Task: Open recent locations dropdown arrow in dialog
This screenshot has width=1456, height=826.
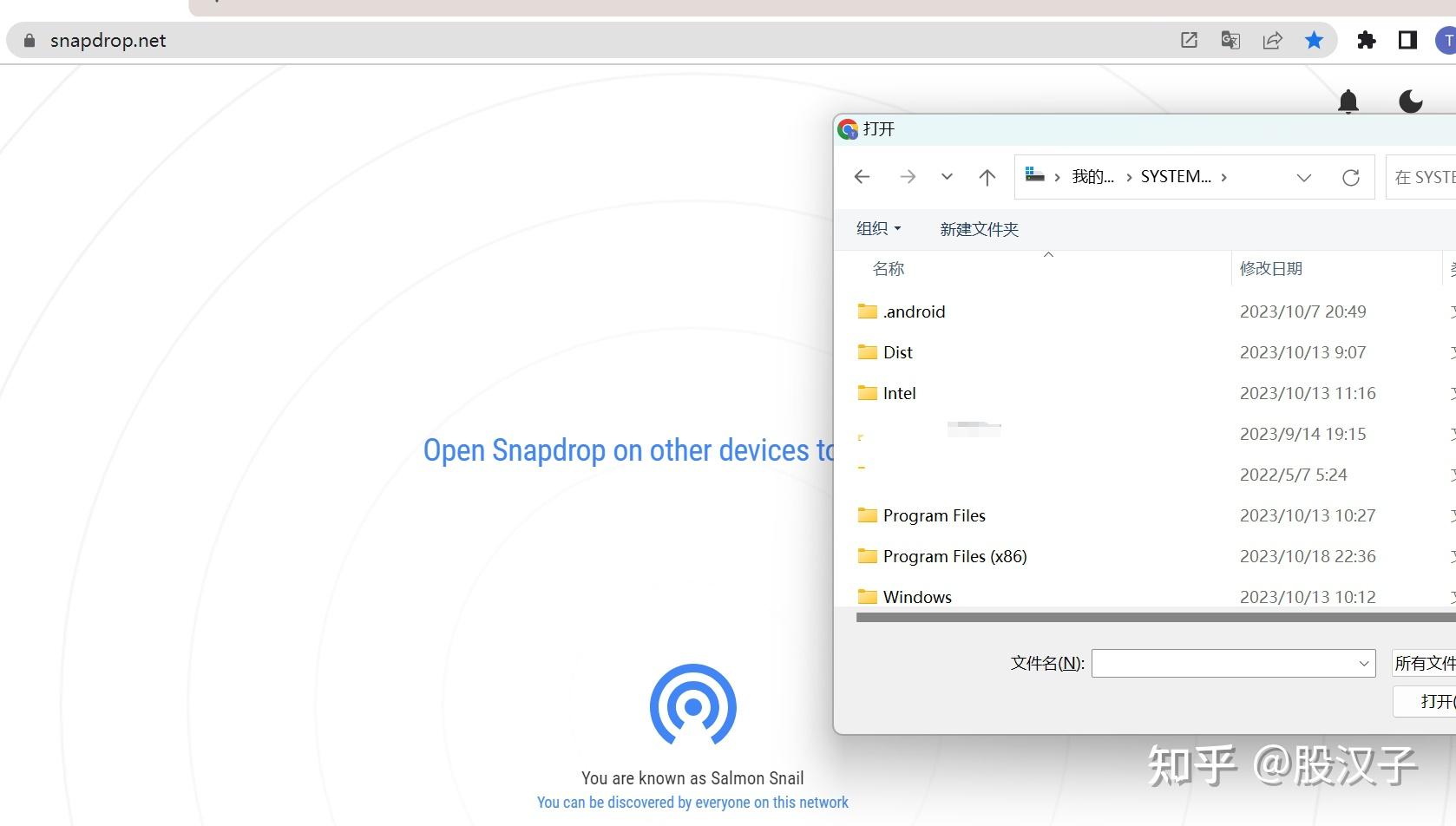Action: pyautogui.click(x=947, y=177)
